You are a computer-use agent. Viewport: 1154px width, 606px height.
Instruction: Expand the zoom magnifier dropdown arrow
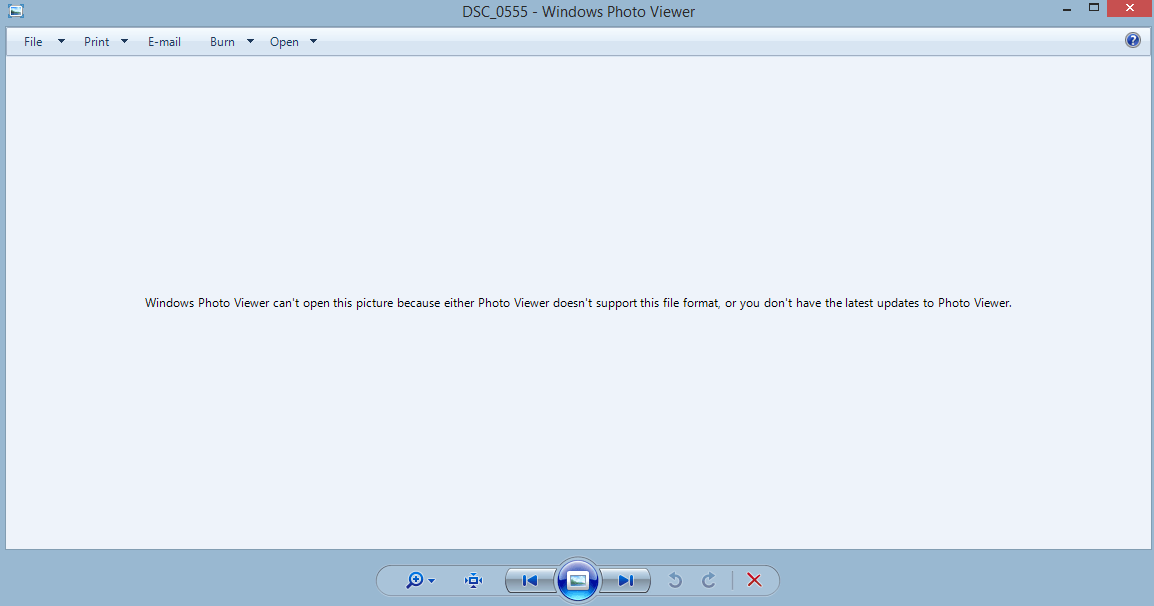pos(431,581)
